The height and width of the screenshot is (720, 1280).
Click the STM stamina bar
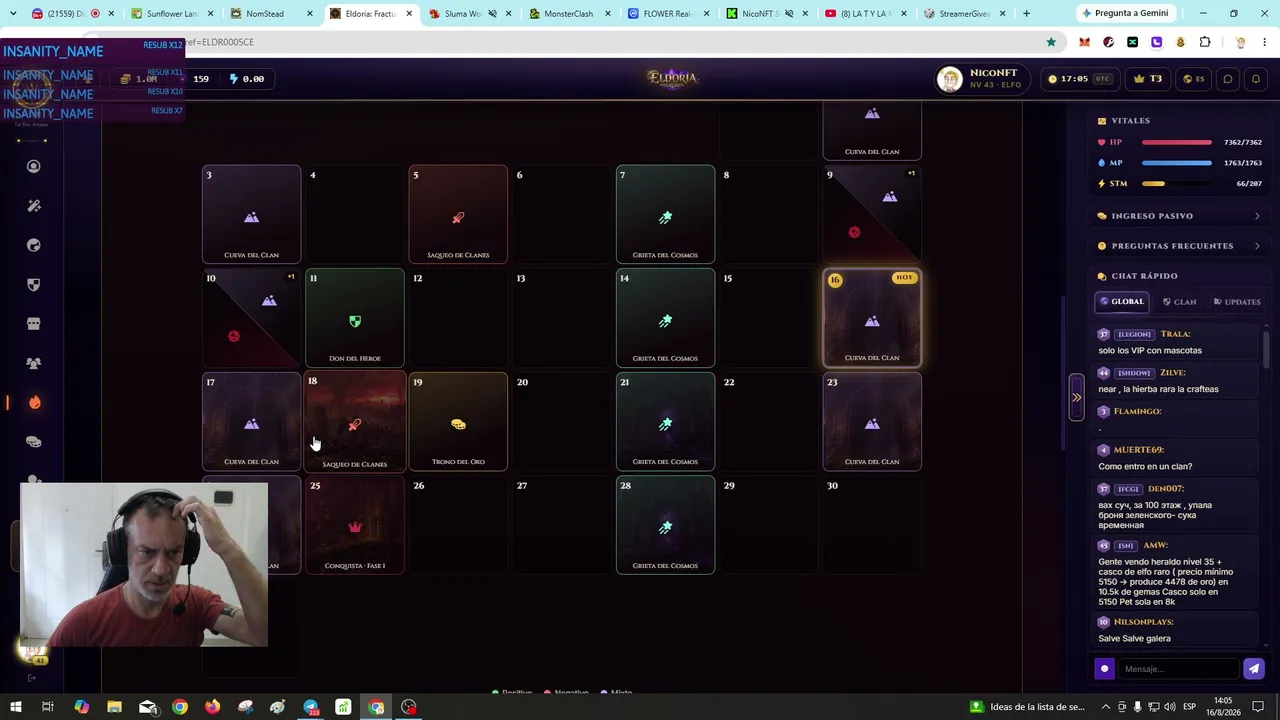coord(1177,184)
